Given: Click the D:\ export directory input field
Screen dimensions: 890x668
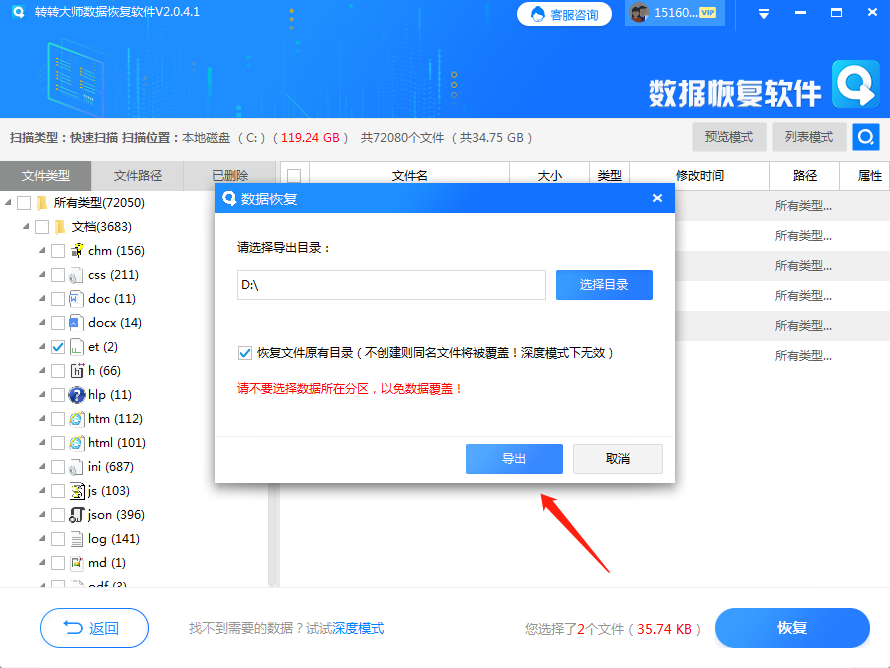Looking at the screenshot, I should click(390, 285).
